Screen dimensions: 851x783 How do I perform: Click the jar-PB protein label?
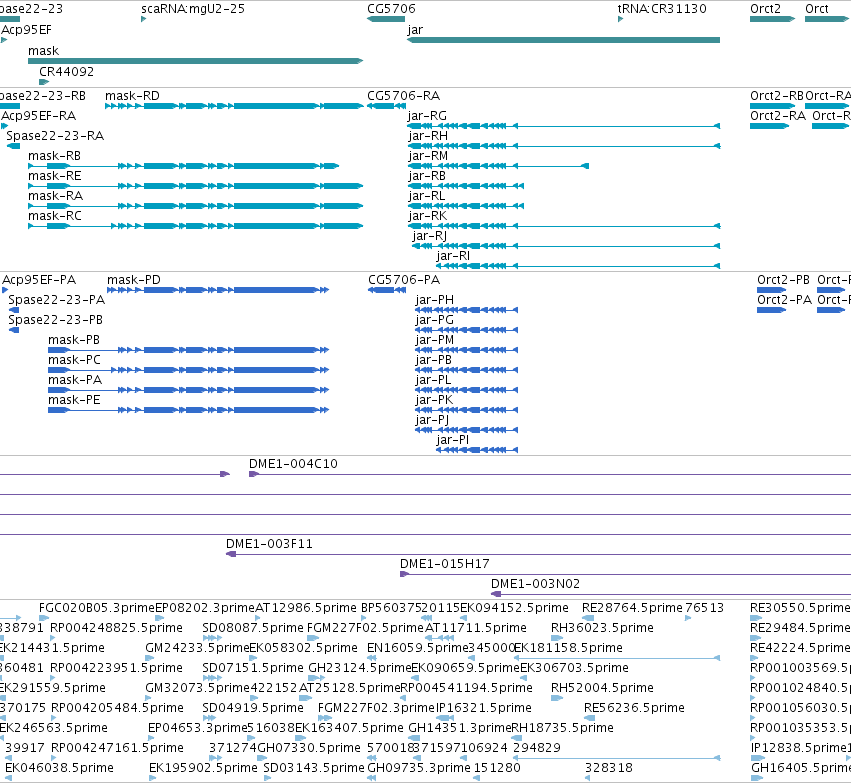(434, 360)
